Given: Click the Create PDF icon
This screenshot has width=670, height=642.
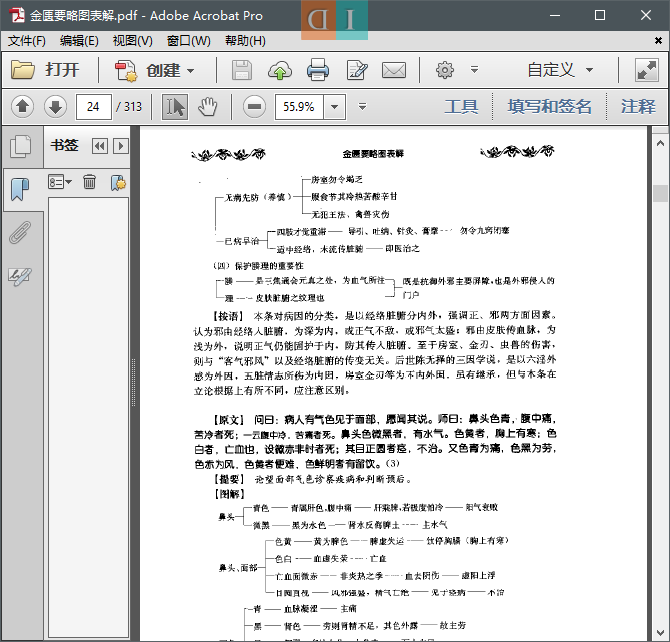Looking at the screenshot, I should (126, 70).
